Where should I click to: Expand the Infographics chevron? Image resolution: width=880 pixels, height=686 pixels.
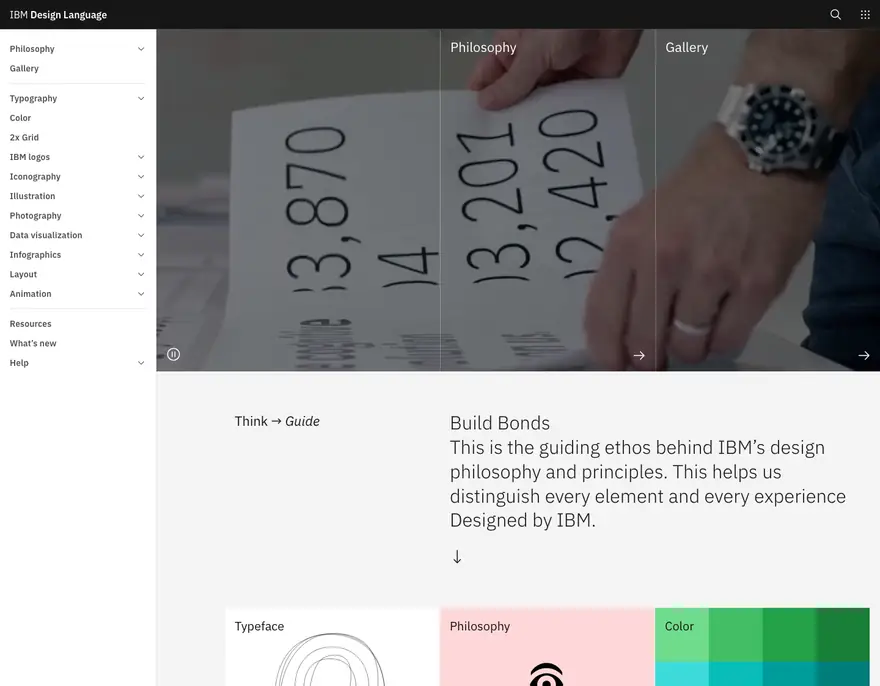point(141,255)
